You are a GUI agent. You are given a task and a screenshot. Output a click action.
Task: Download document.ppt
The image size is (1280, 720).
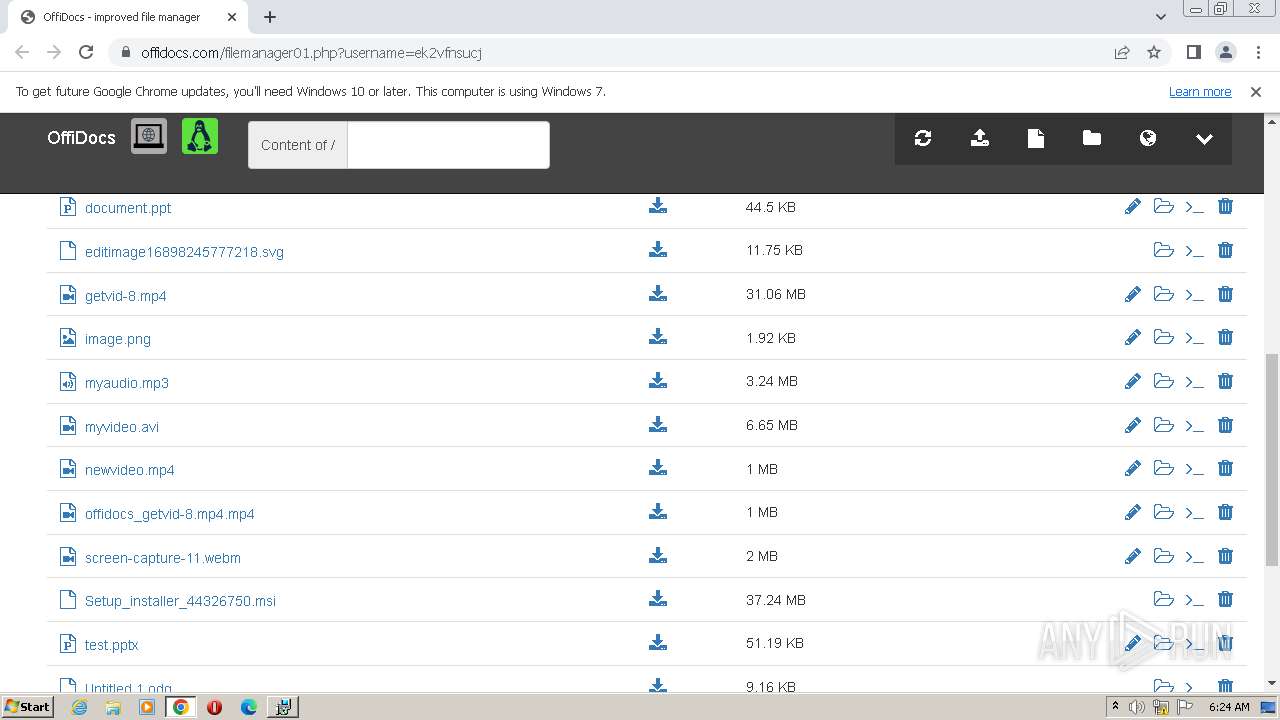coord(658,206)
